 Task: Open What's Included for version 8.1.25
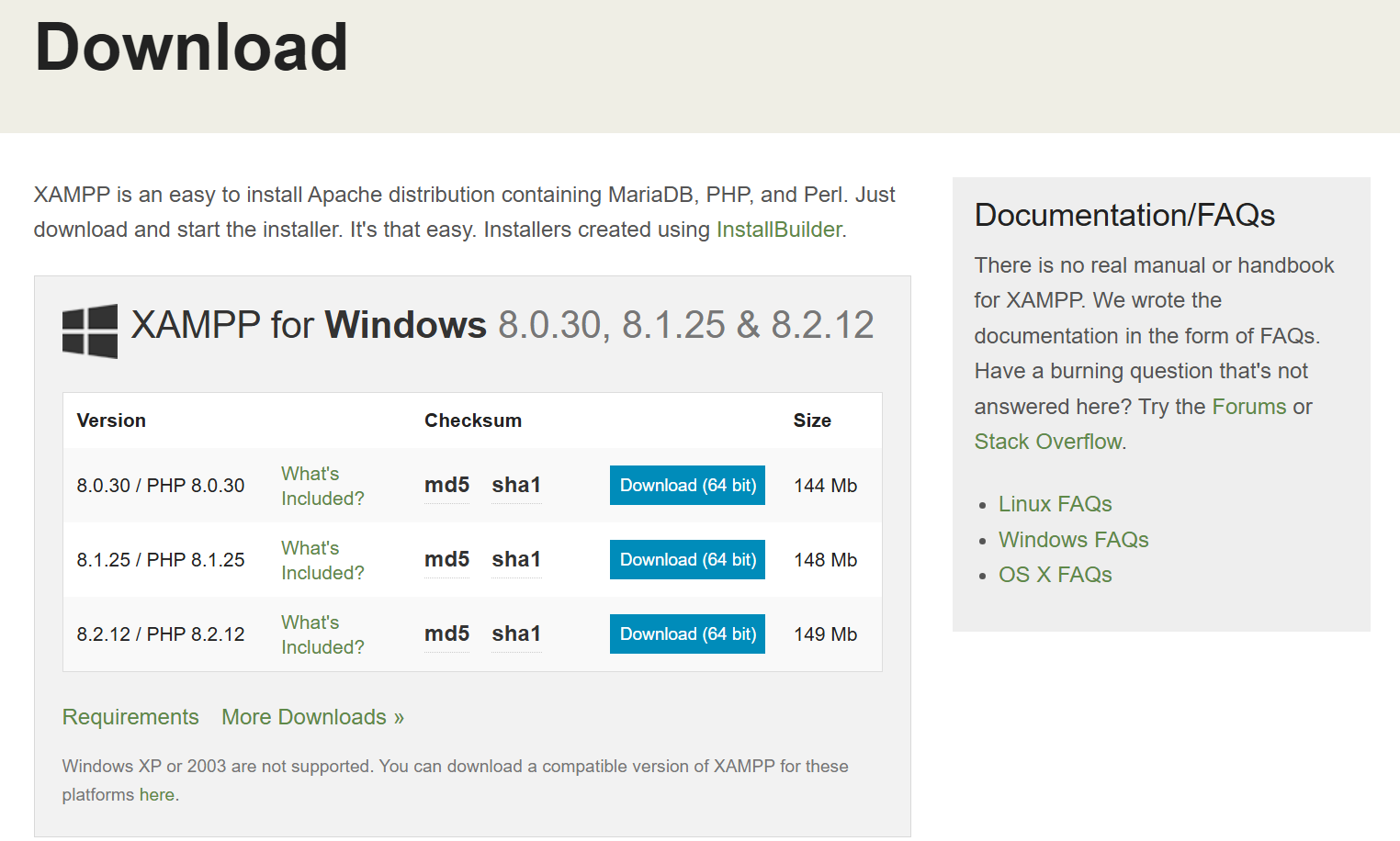tap(322, 560)
